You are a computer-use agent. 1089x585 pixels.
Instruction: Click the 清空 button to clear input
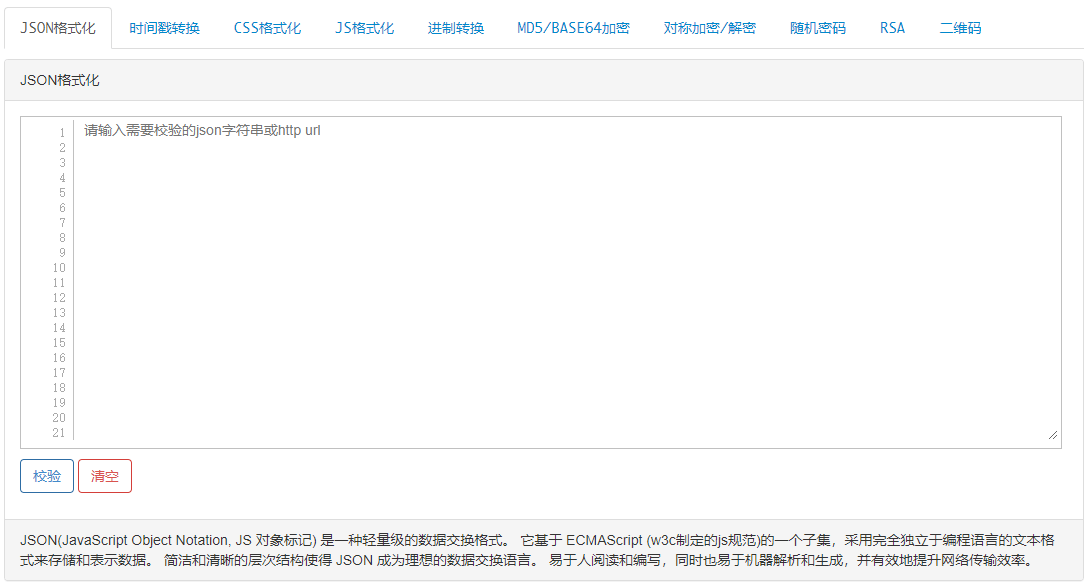point(104,475)
